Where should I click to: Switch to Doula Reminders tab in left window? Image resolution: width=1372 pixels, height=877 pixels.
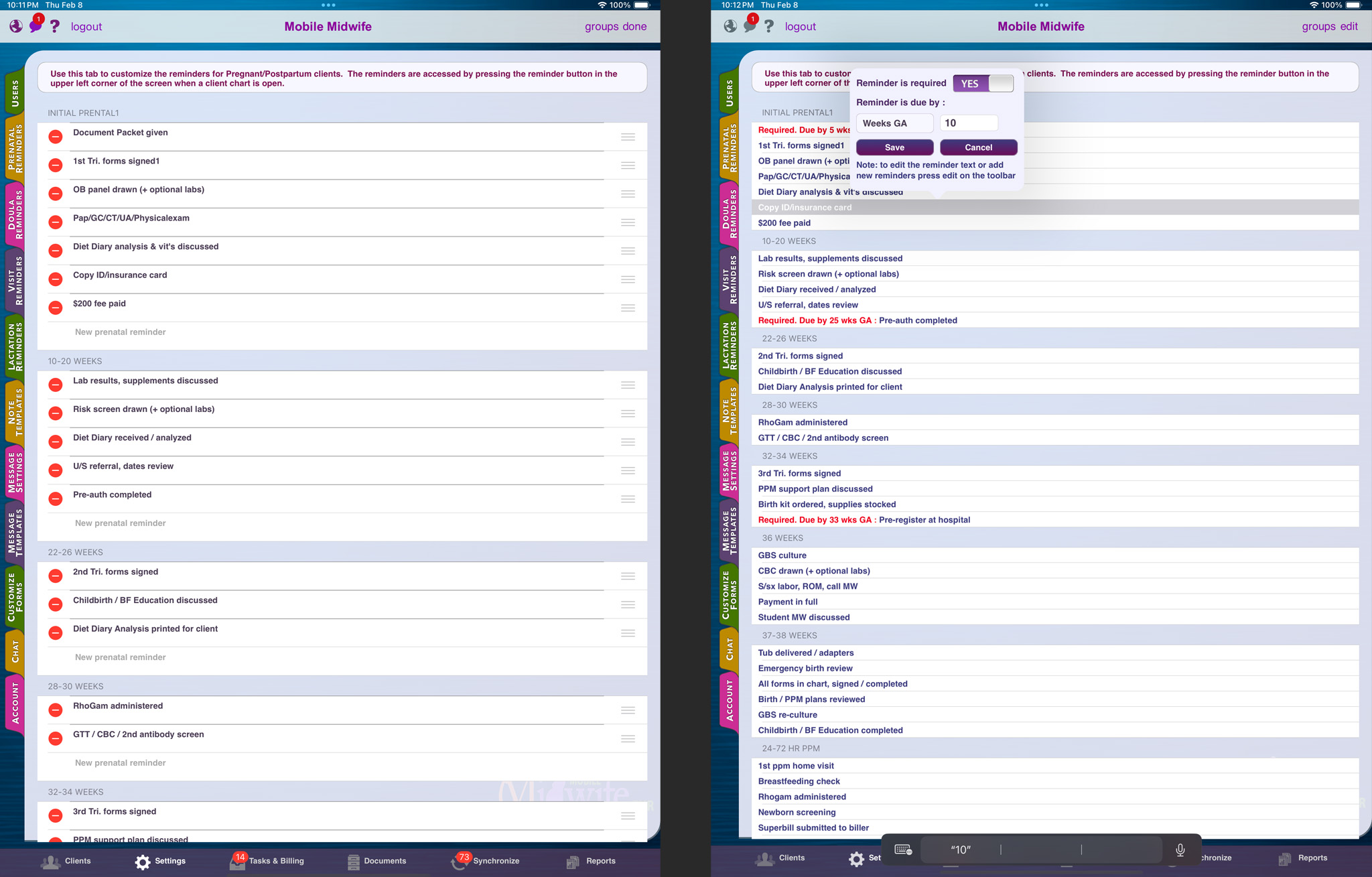[x=14, y=213]
